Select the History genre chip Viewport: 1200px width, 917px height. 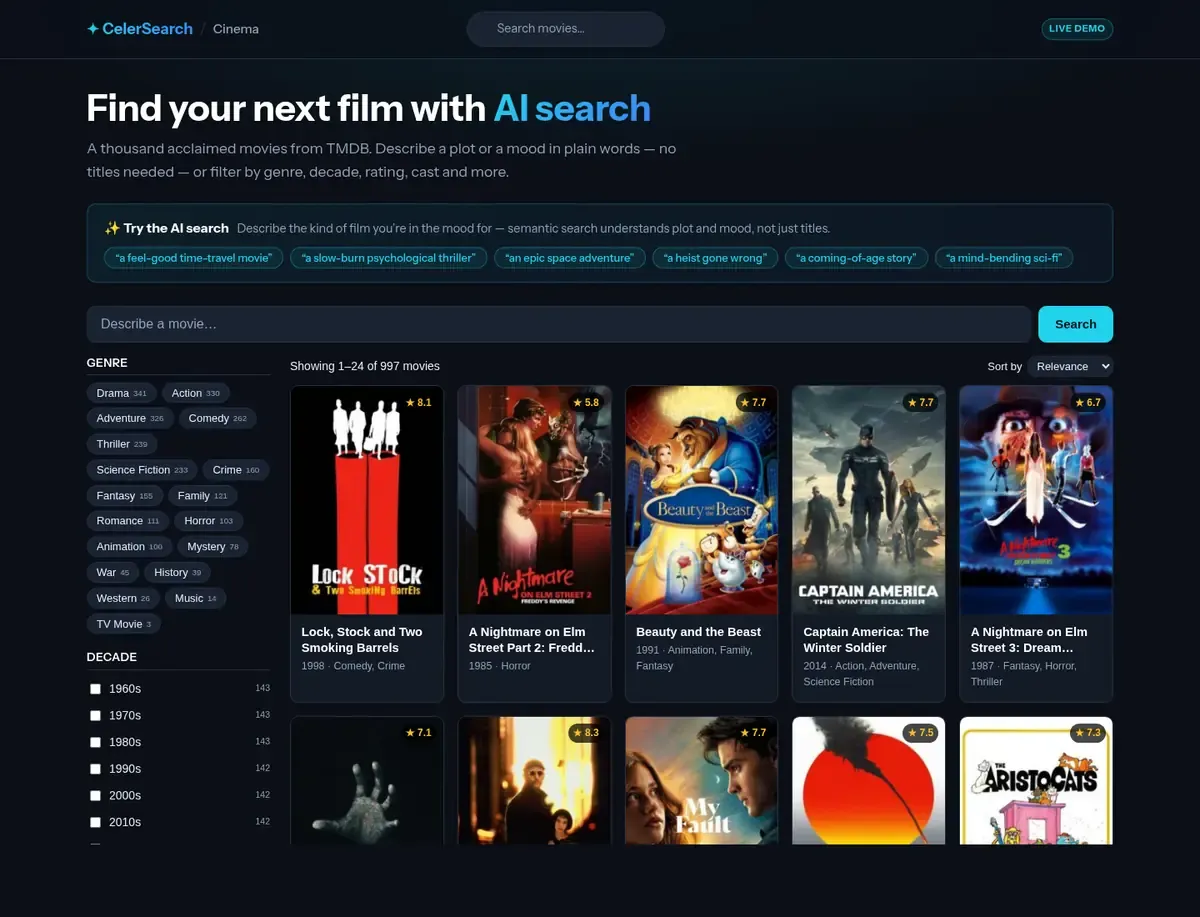click(177, 573)
